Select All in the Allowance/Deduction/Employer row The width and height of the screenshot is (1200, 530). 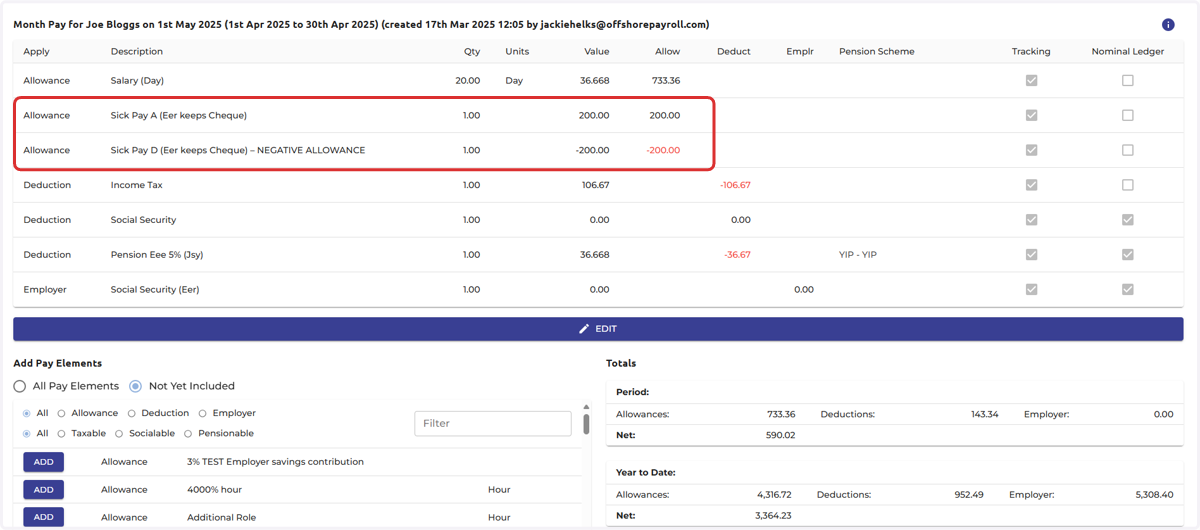[x=27, y=413]
